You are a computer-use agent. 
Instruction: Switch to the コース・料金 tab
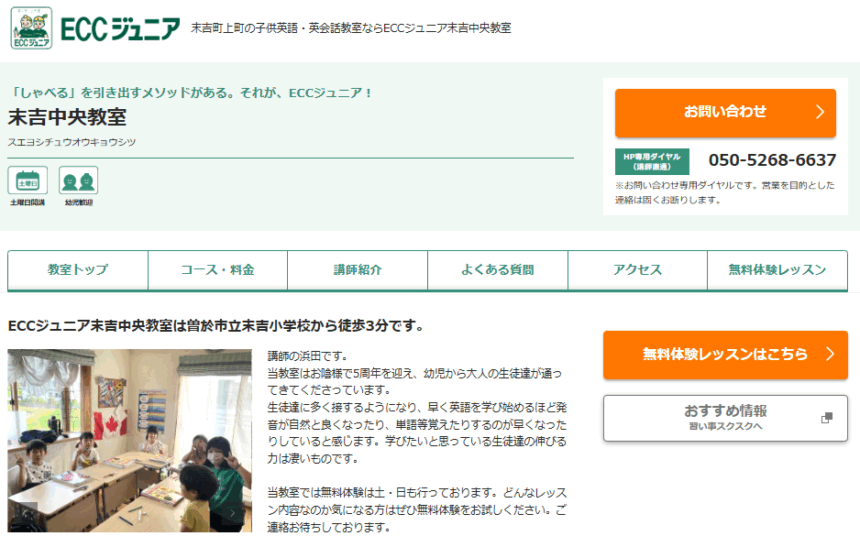click(218, 270)
